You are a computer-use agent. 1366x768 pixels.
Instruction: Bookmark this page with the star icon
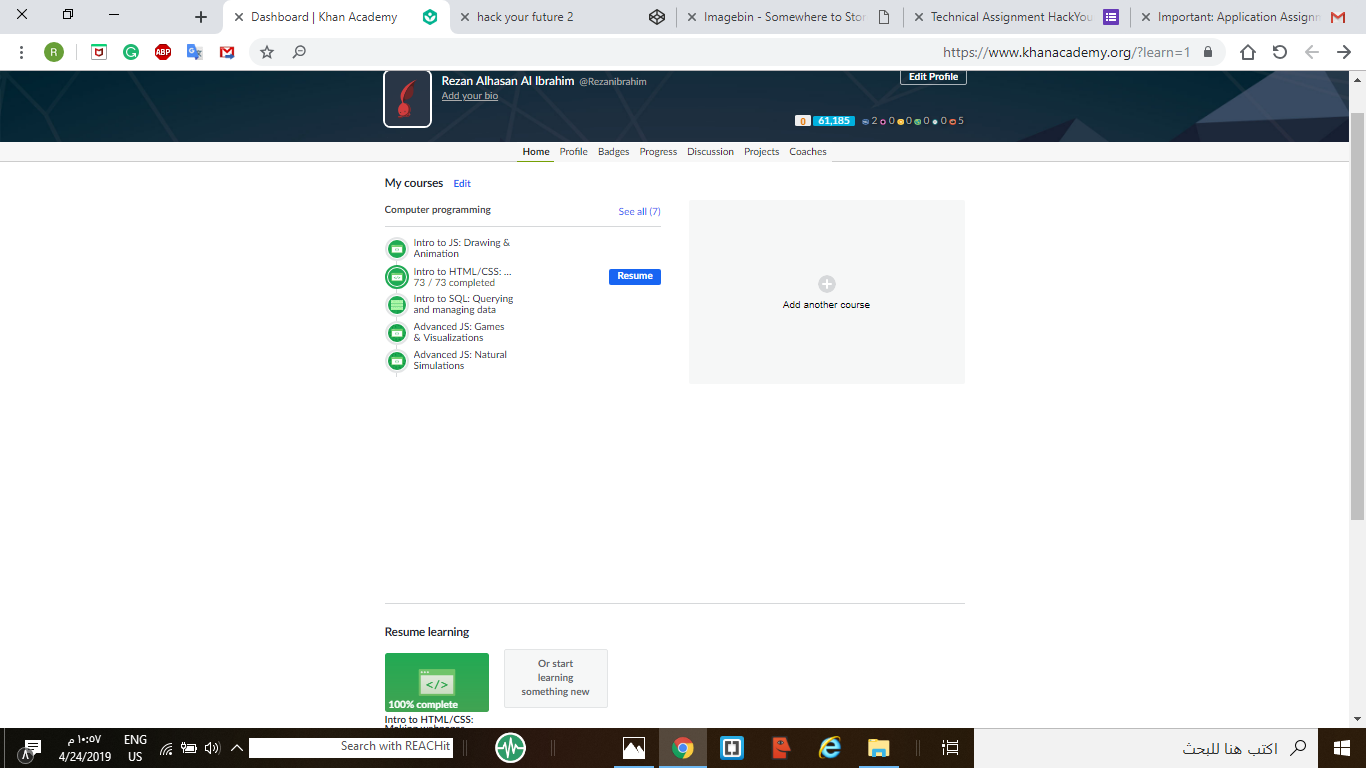267,52
